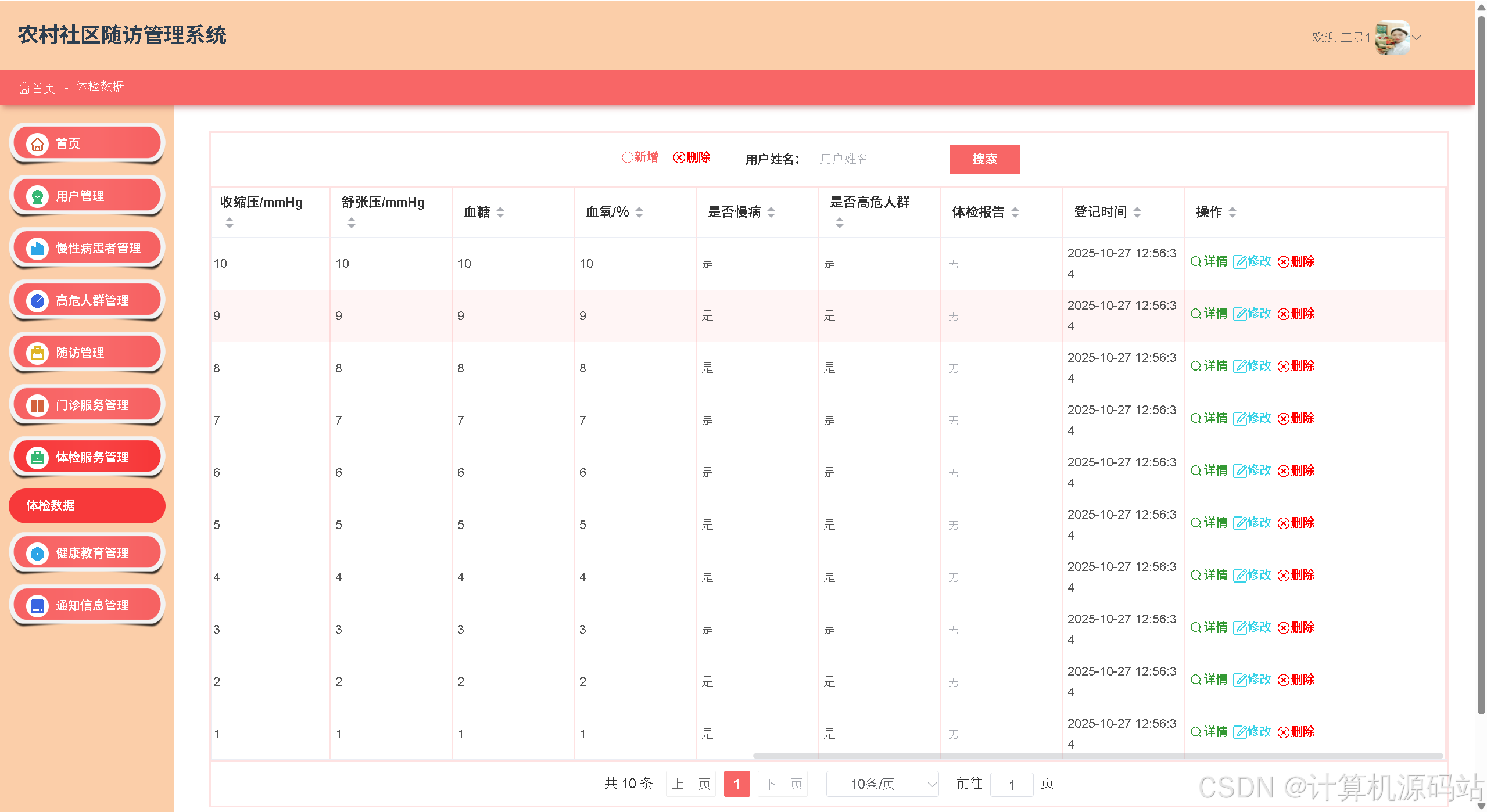This screenshot has height=812, width=1487.
Task: Click 修改 text in row 2
Action: [1259, 680]
